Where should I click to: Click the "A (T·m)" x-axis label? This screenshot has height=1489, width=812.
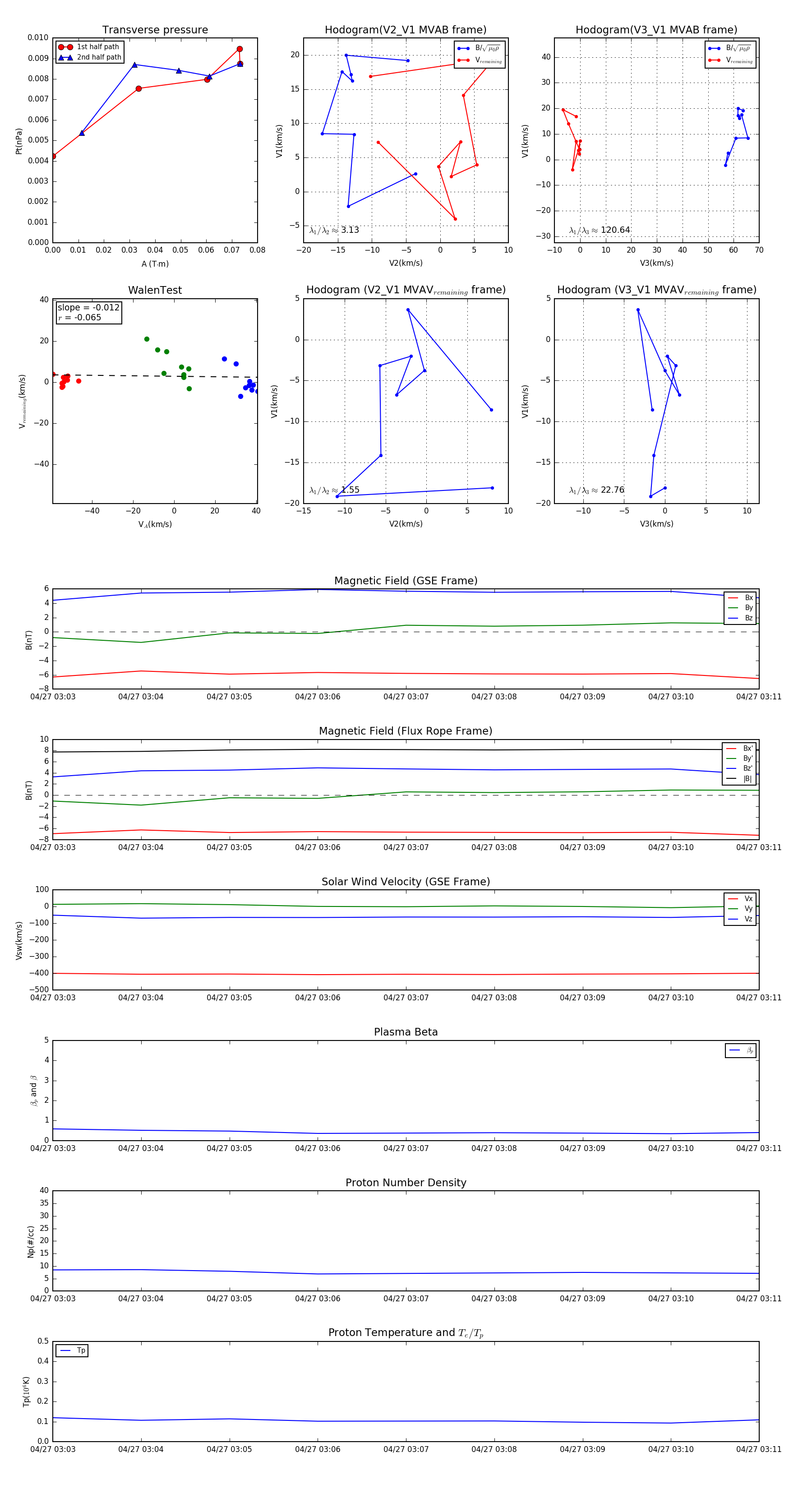[x=155, y=264]
